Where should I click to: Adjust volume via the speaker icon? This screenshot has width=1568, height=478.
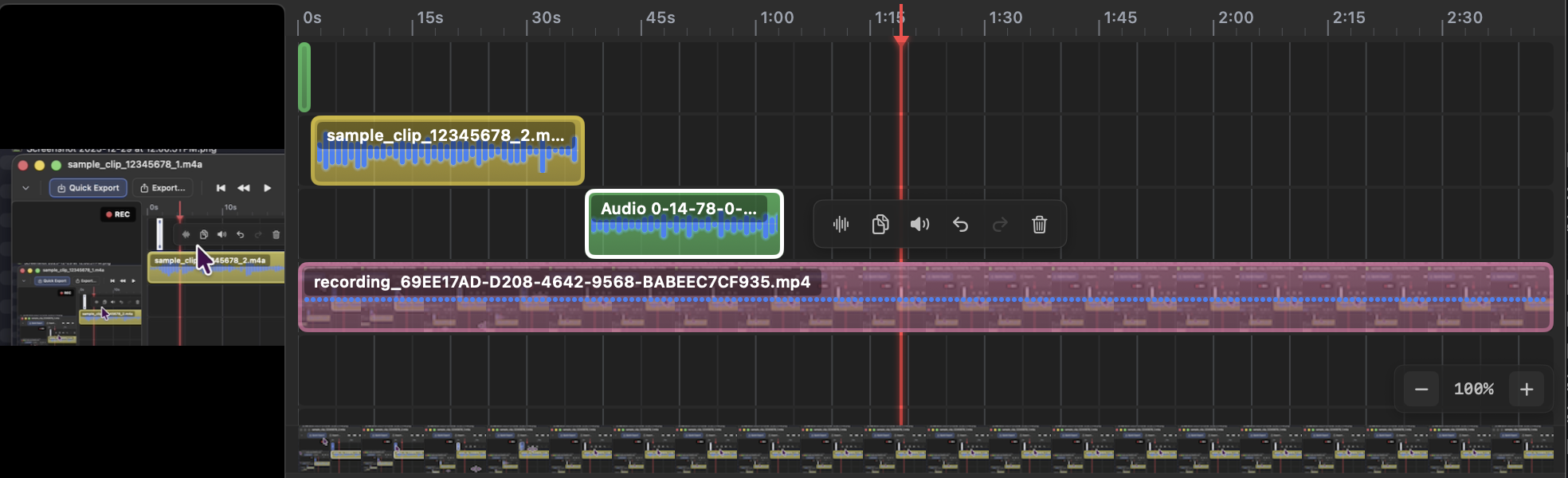[x=919, y=225]
